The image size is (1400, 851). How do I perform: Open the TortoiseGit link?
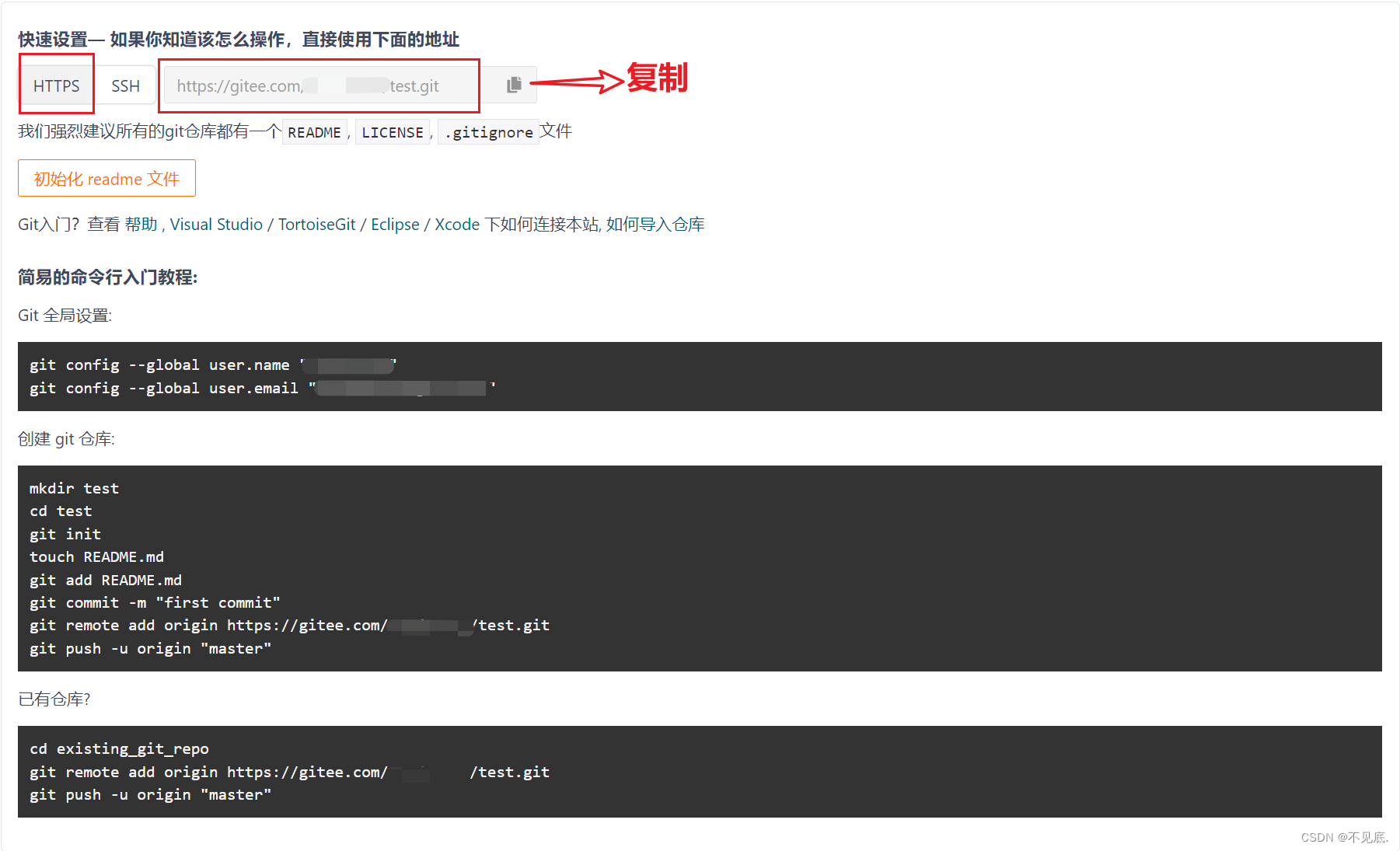[316, 225]
